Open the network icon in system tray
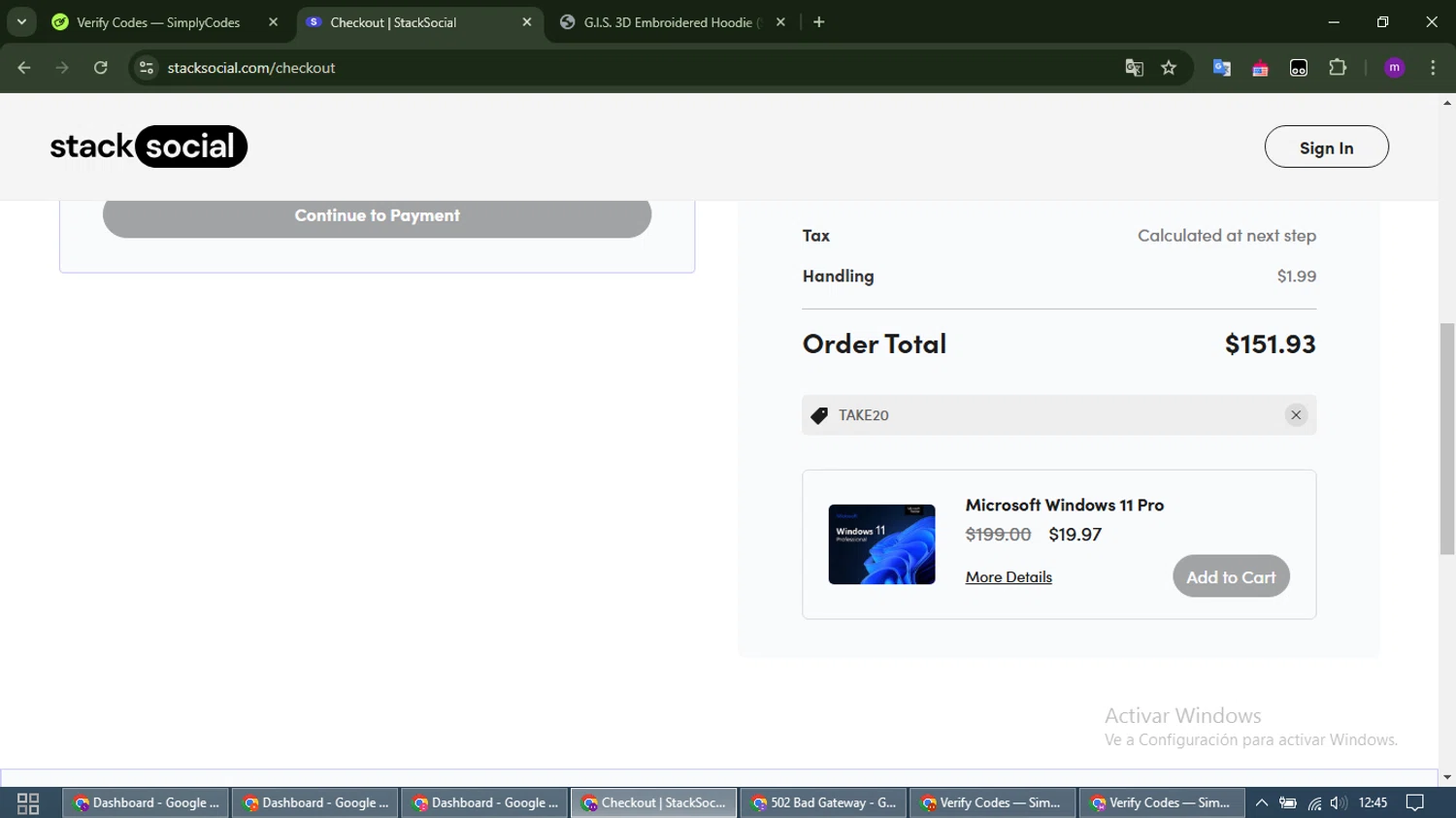1456x818 pixels. (1314, 803)
